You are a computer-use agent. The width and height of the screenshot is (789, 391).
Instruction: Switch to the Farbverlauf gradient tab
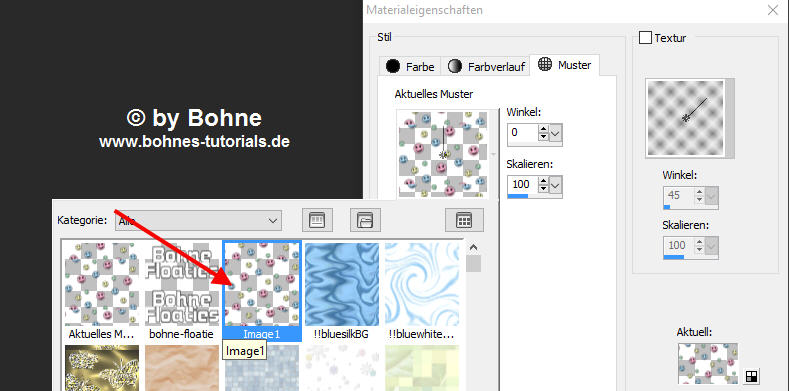pos(486,66)
